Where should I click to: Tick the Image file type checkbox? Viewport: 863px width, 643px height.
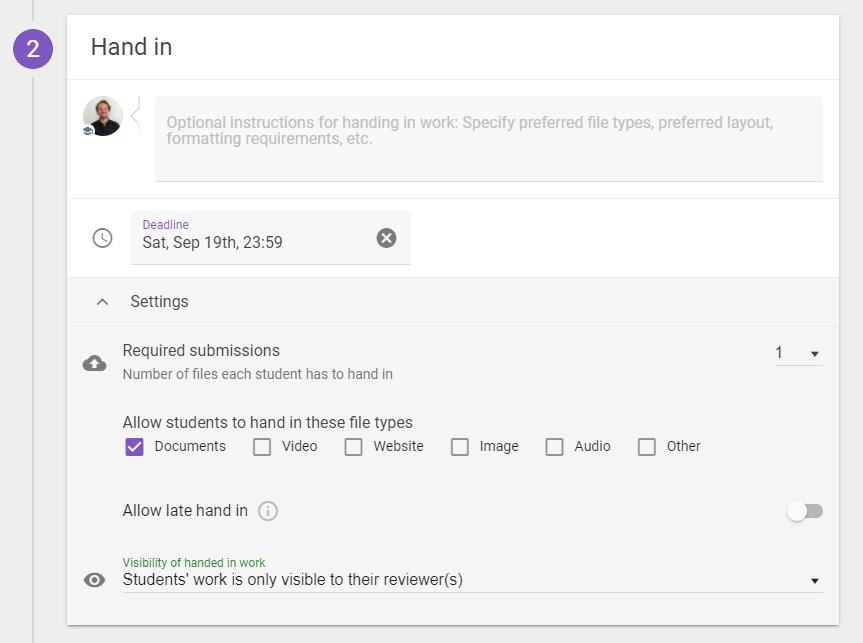click(460, 446)
